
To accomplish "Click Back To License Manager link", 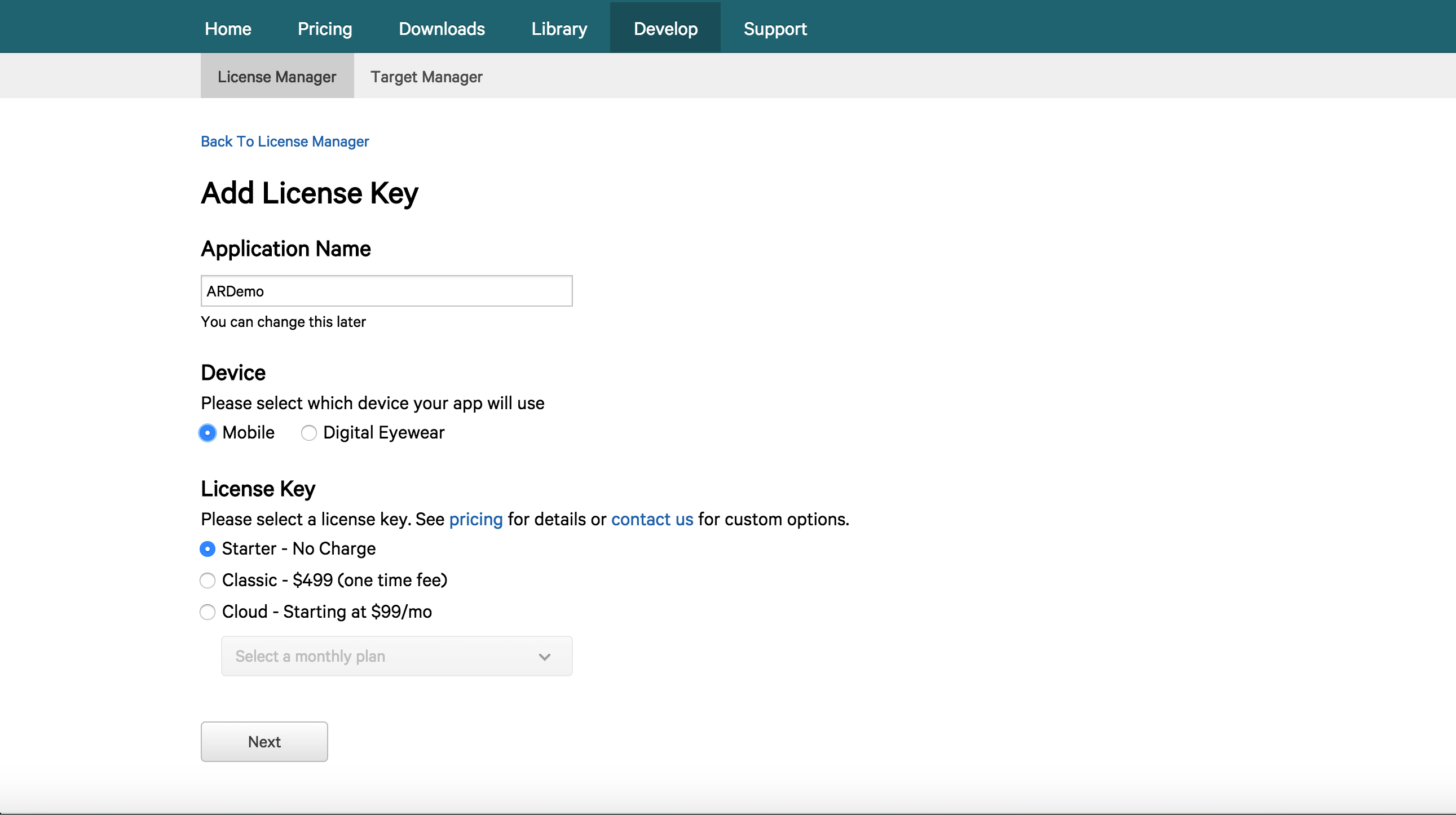I will (x=285, y=141).
